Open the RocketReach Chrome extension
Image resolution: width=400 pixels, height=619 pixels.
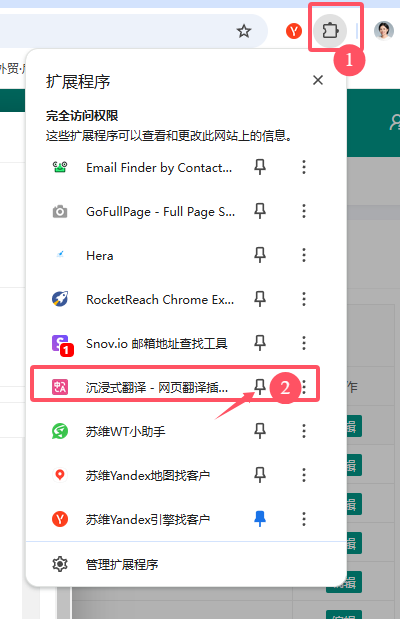point(143,299)
